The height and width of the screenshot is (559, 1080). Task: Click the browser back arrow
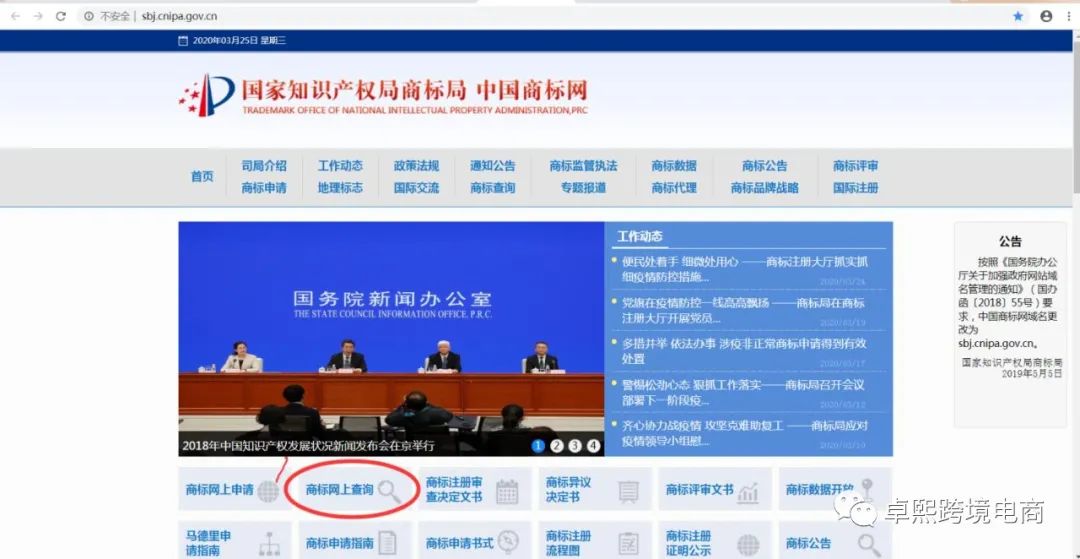tap(16, 16)
